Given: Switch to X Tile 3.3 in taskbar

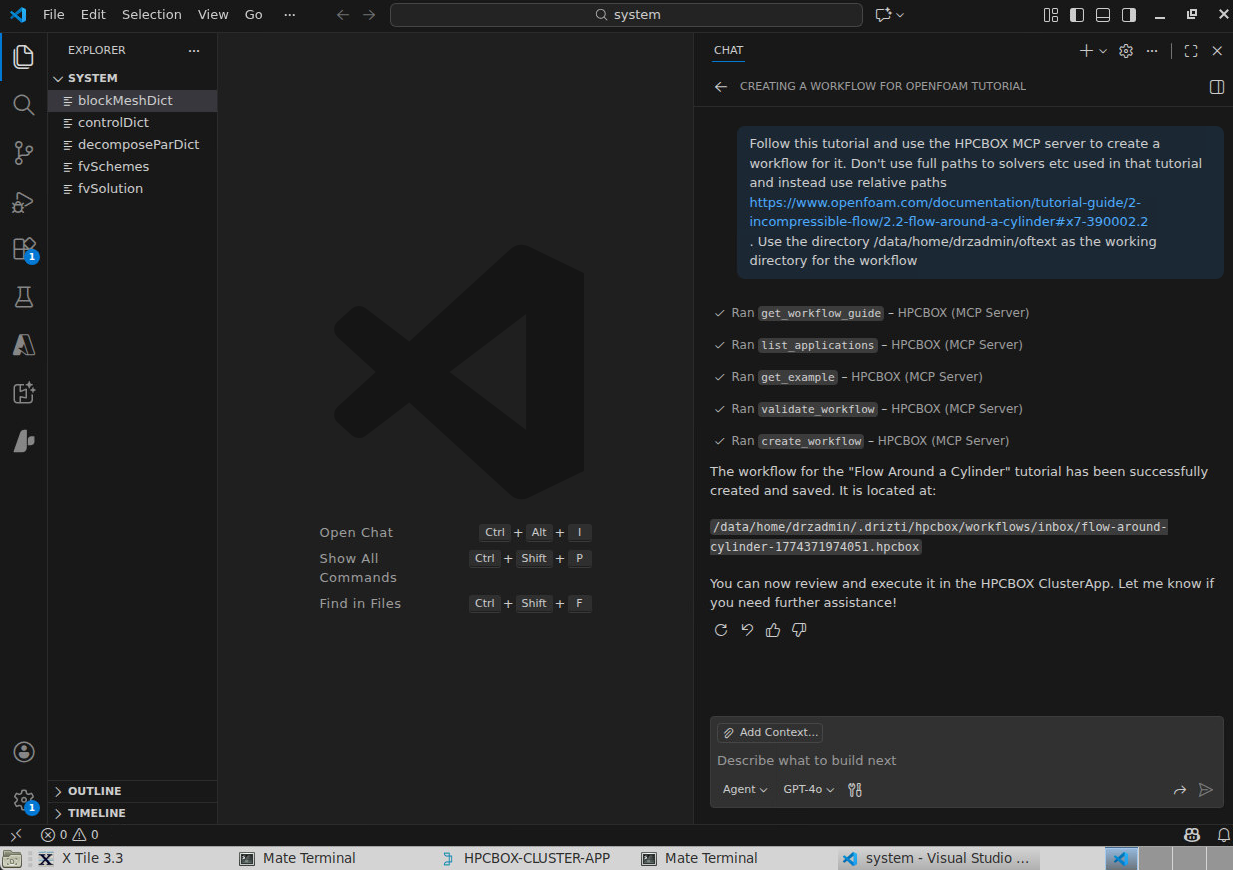Looking at the screenshot, I should [92, 858].
